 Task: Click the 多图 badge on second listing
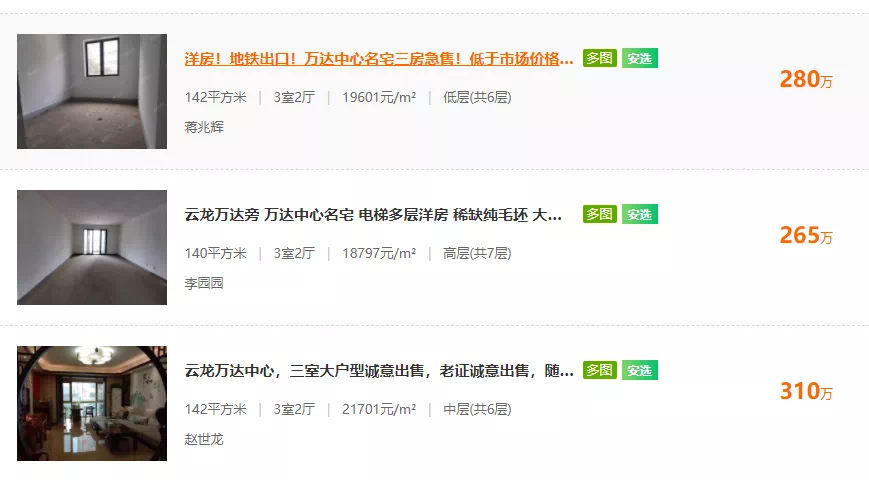600,214
